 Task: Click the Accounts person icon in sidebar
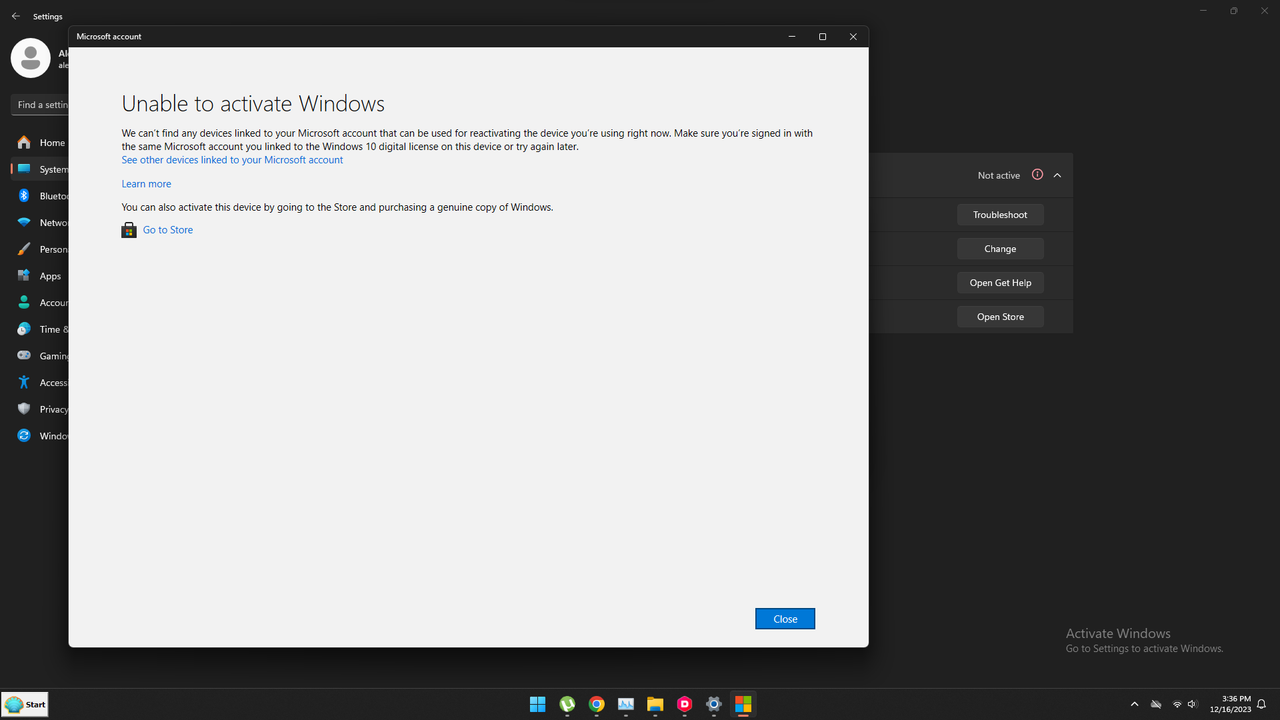tap(24, 303)
